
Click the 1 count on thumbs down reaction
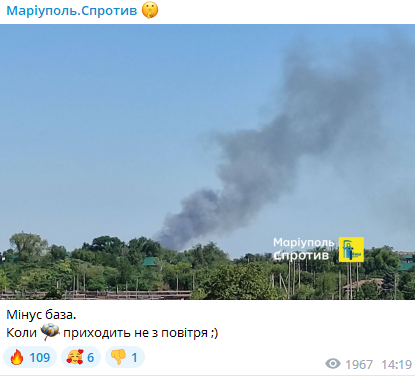coord(134,358)
